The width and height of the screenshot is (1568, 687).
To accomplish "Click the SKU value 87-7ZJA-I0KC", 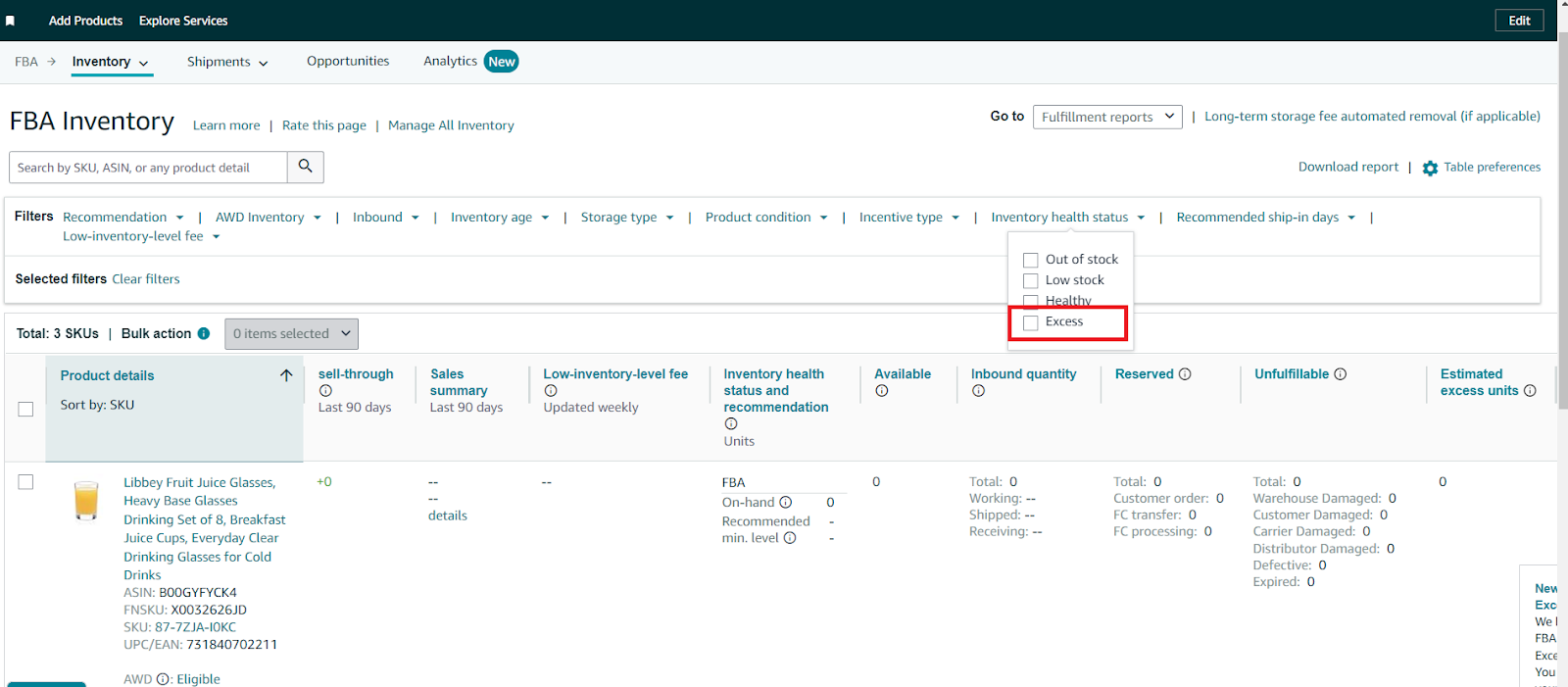I will (195, 627).
